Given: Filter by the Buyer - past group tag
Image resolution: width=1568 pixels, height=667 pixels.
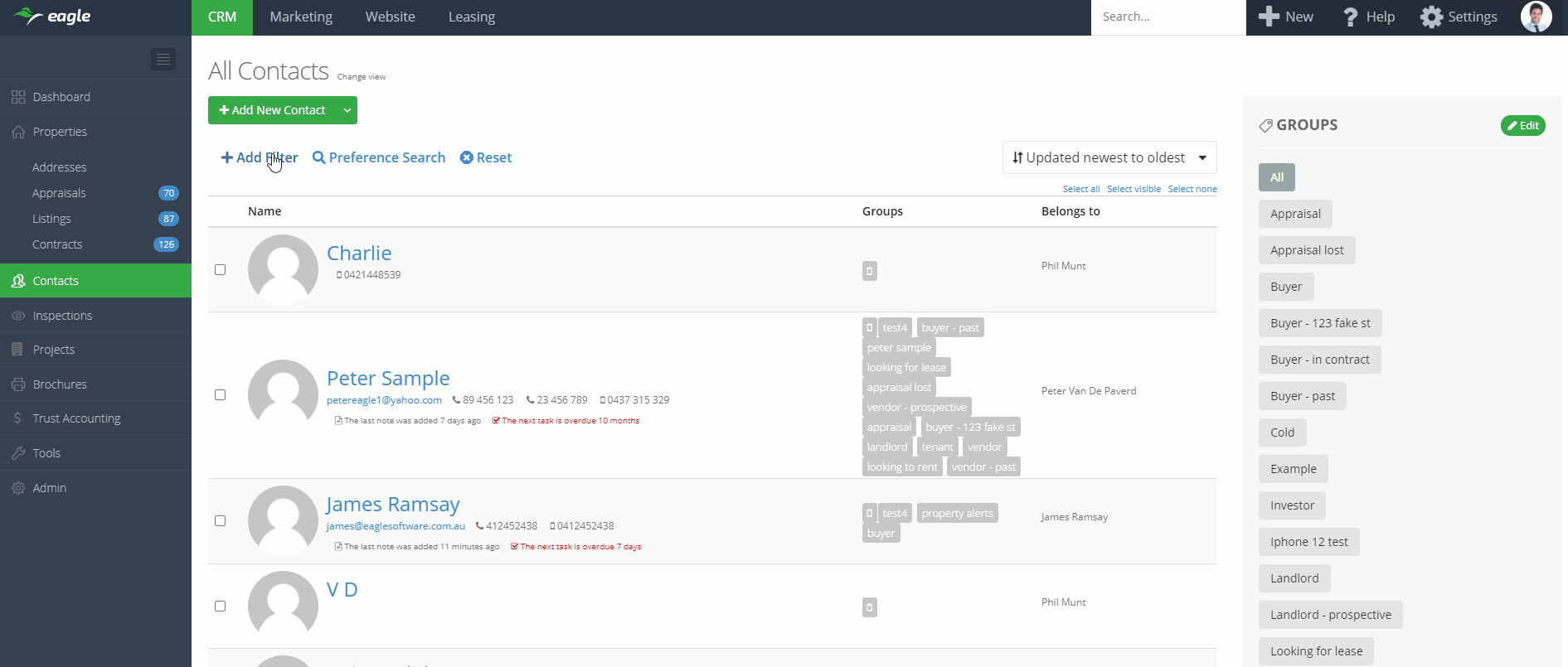Looking at the screenshot, I should pos(1302,396).
